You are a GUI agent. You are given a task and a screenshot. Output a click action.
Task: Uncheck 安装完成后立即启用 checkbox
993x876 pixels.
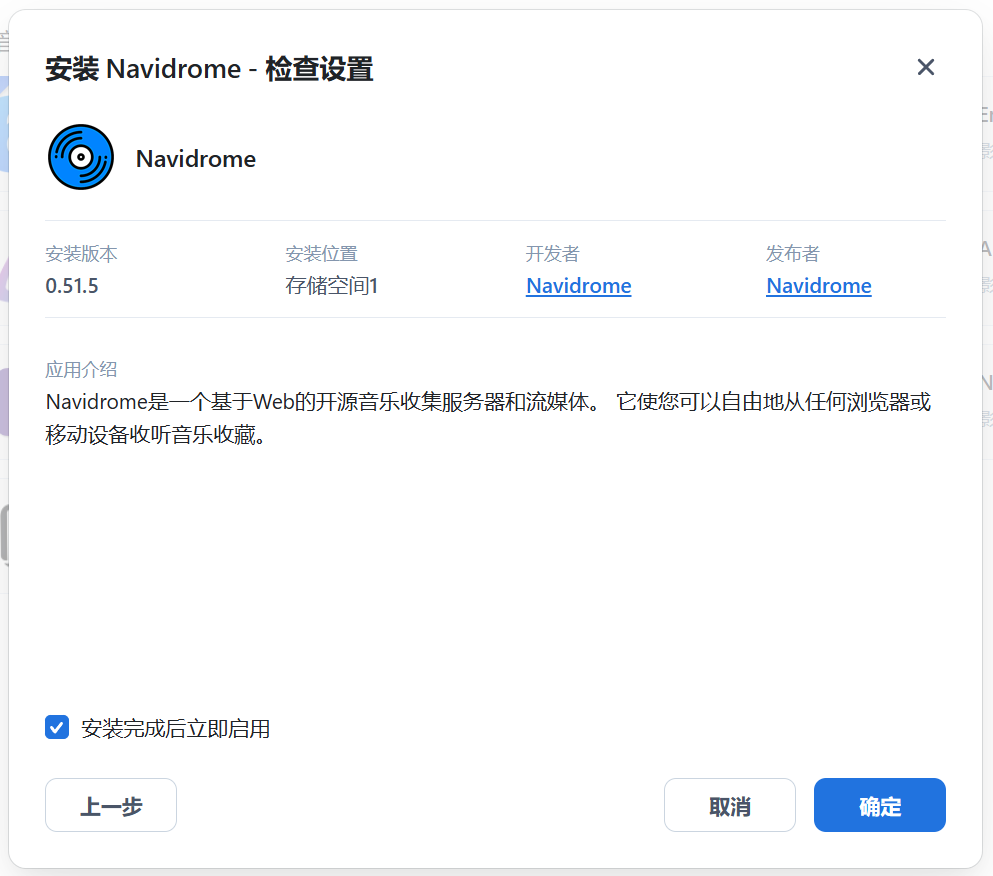[x=57, y=727]
